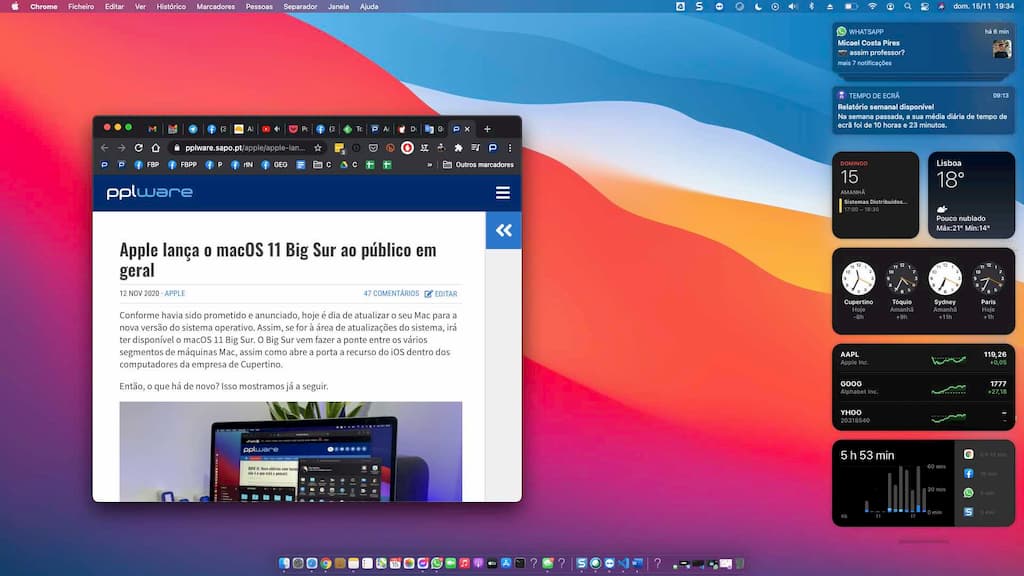
Task: Go forward in Chrome history
Action: point(121,148)
